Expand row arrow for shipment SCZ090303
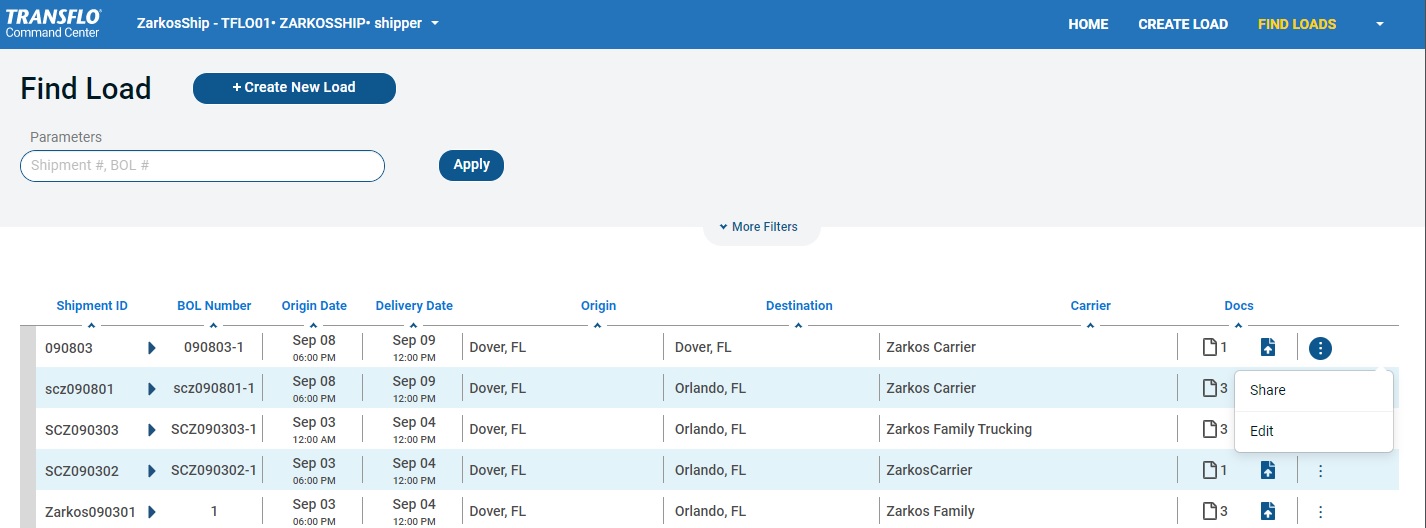The width and height of the screenshot is (1426, 528). (x=152, y=430)
